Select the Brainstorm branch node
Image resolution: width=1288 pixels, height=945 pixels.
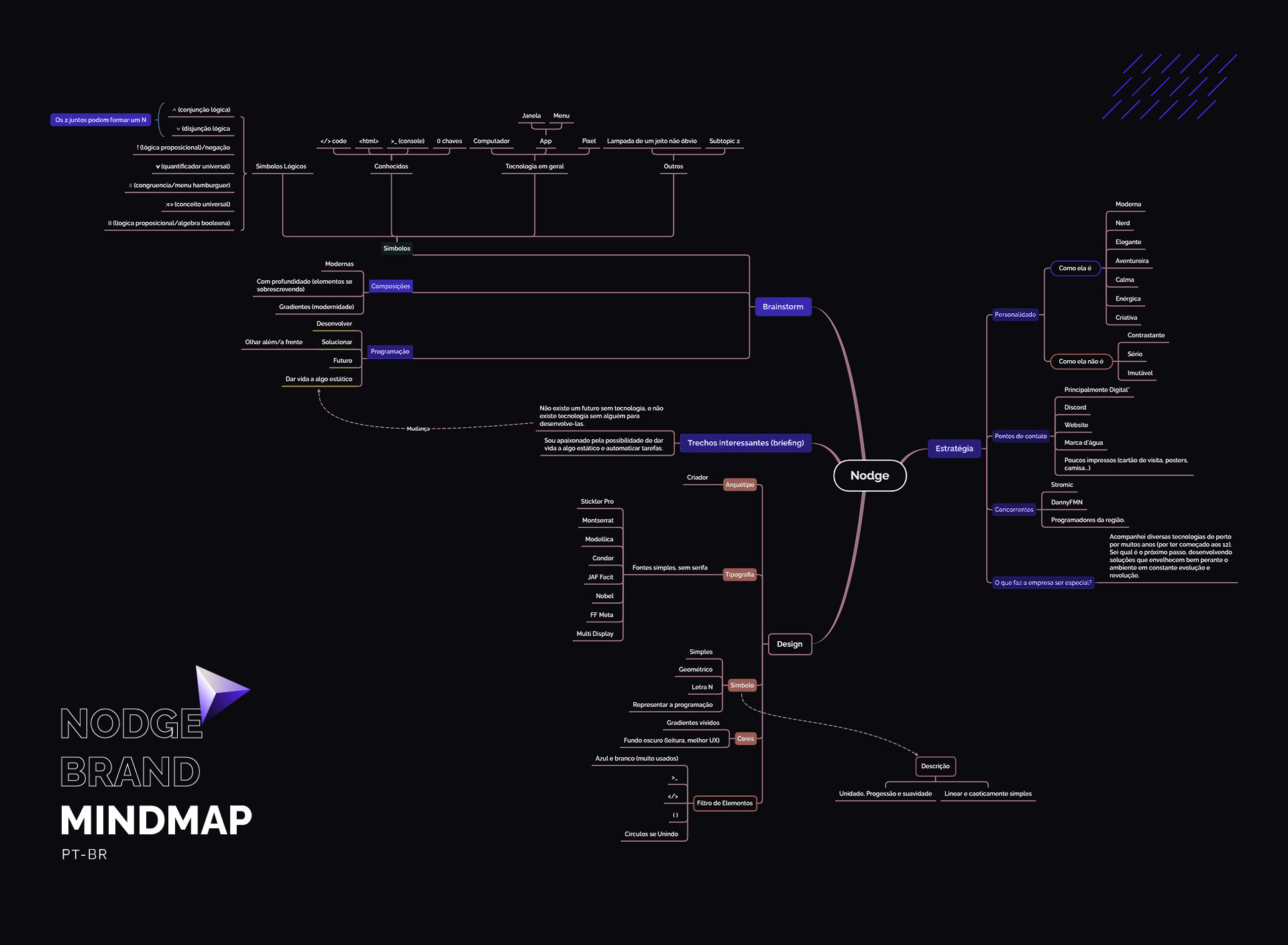pos(783,307)
